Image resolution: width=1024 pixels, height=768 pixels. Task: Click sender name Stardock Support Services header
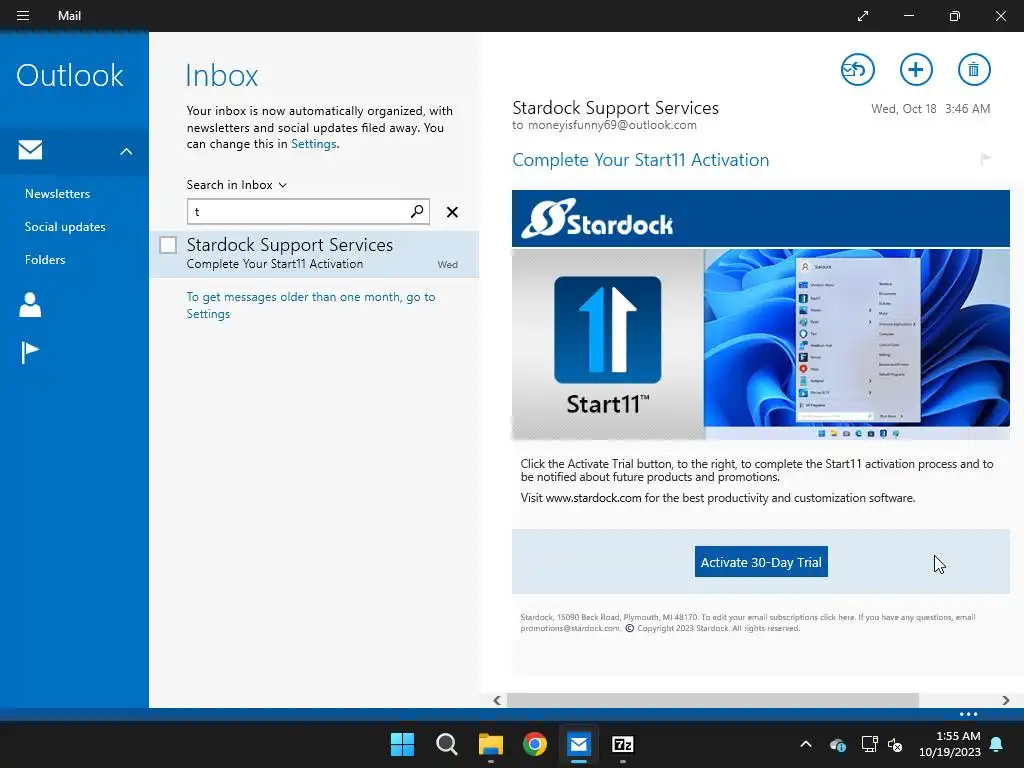tap(615, 108)
